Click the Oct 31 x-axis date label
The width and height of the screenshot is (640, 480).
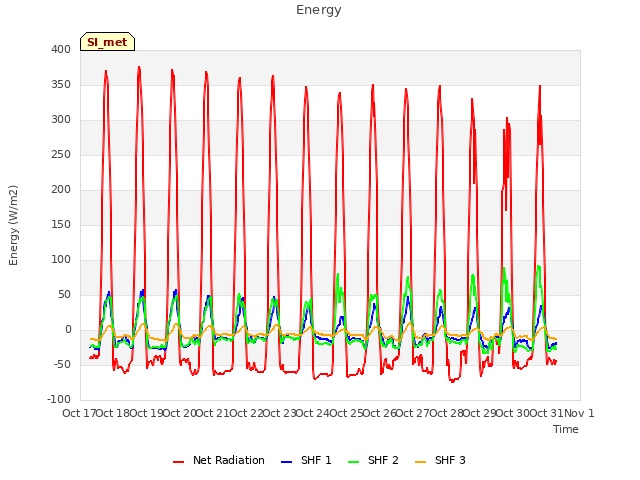(547, 413)
